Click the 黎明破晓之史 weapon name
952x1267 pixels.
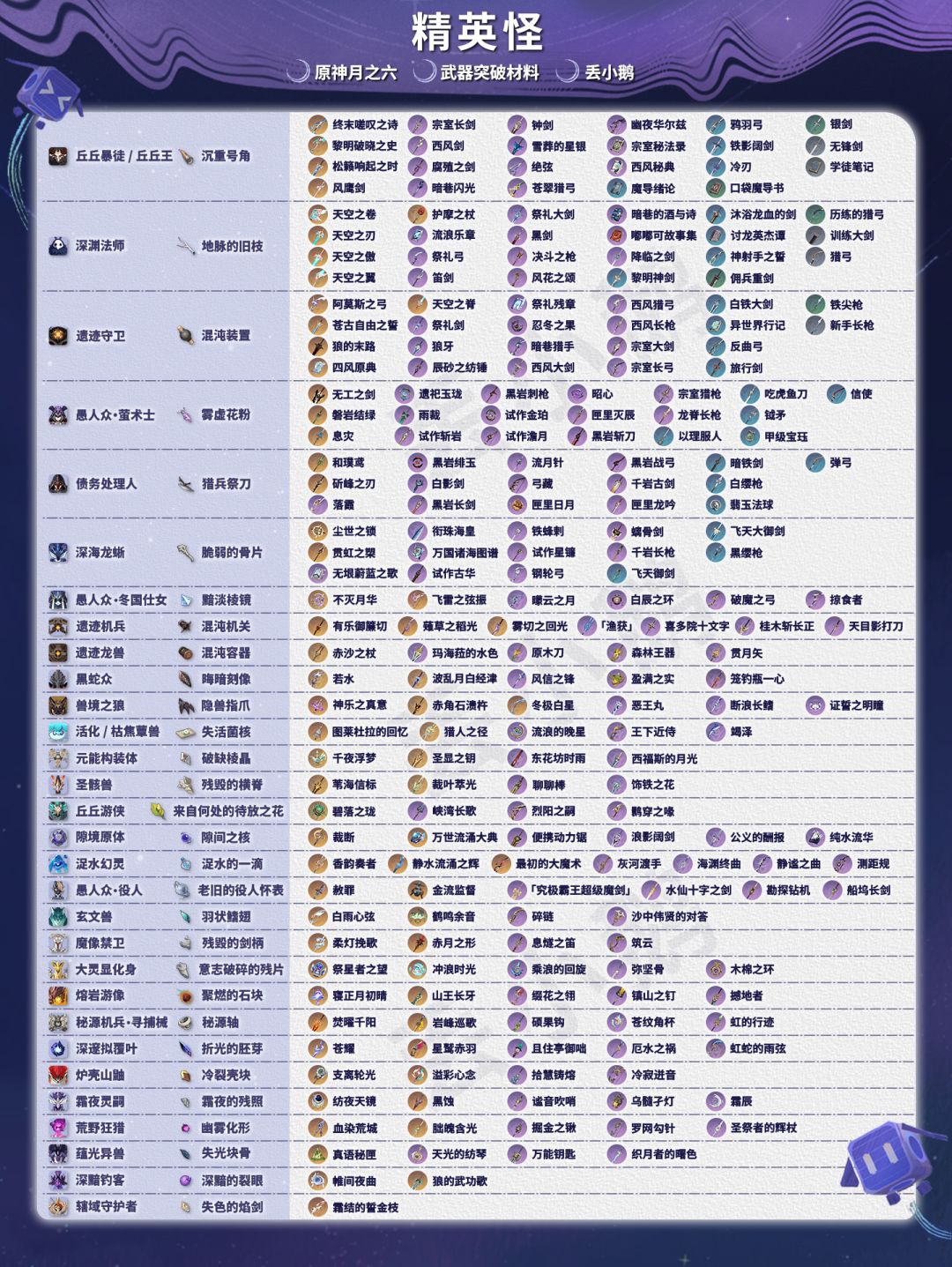point(365,146)
